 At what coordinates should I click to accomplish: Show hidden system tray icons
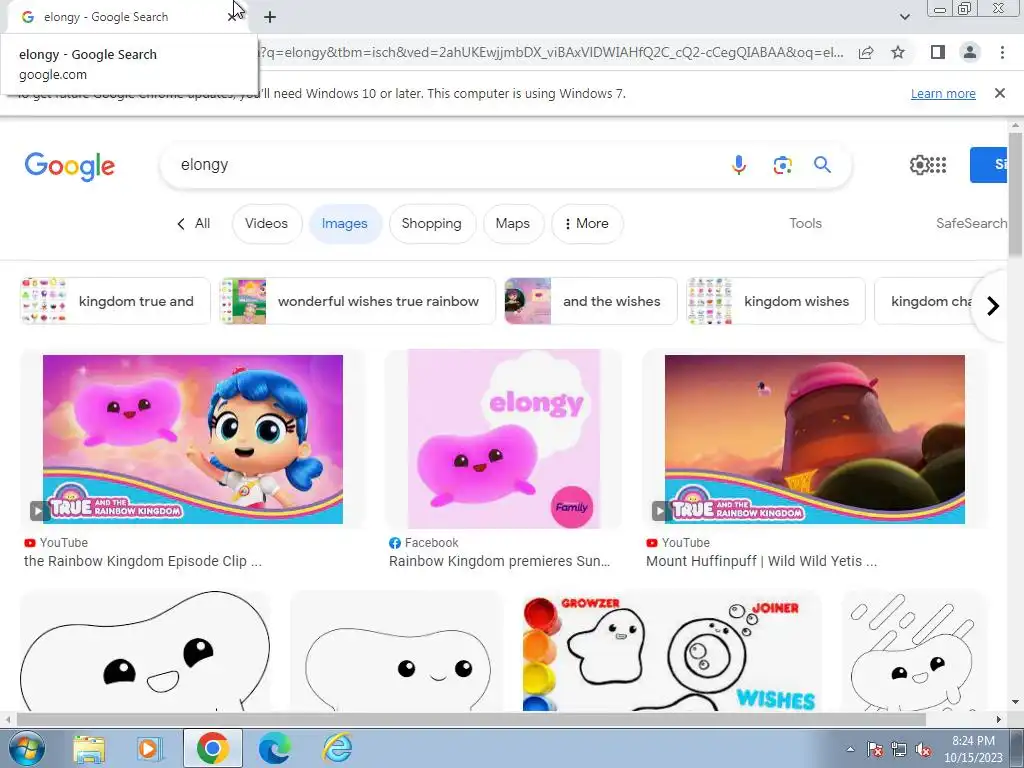850,749
